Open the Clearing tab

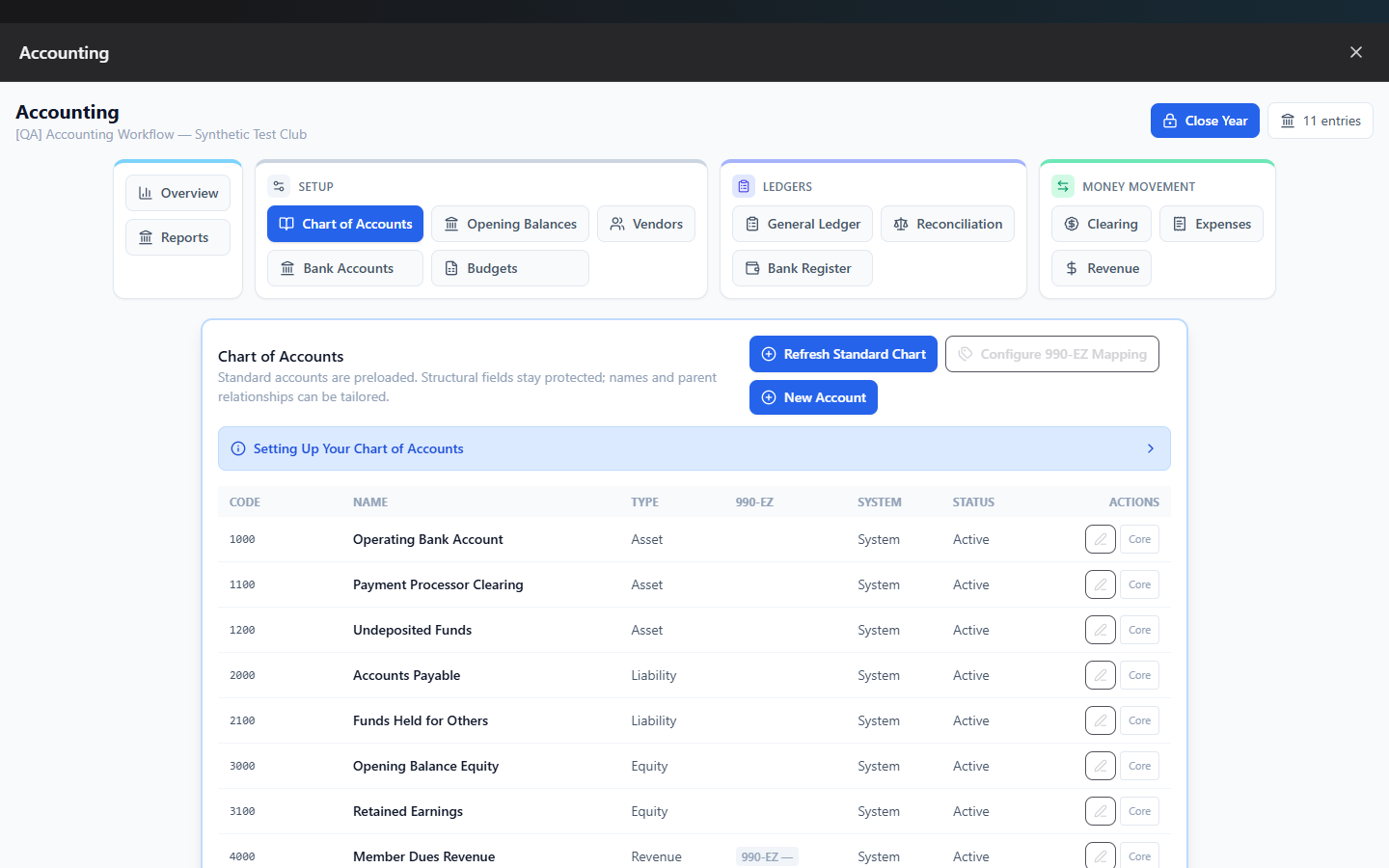tap(1102, 224)
